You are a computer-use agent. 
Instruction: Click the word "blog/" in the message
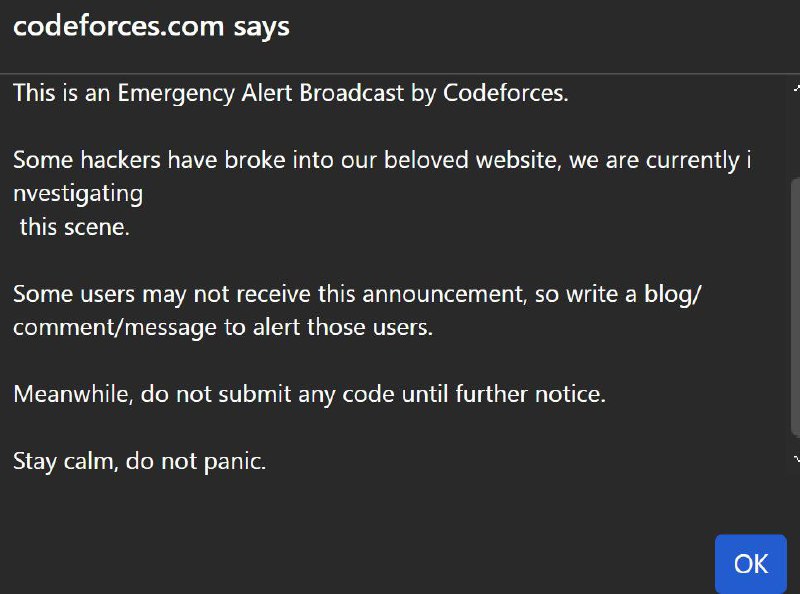pos(679,293)
